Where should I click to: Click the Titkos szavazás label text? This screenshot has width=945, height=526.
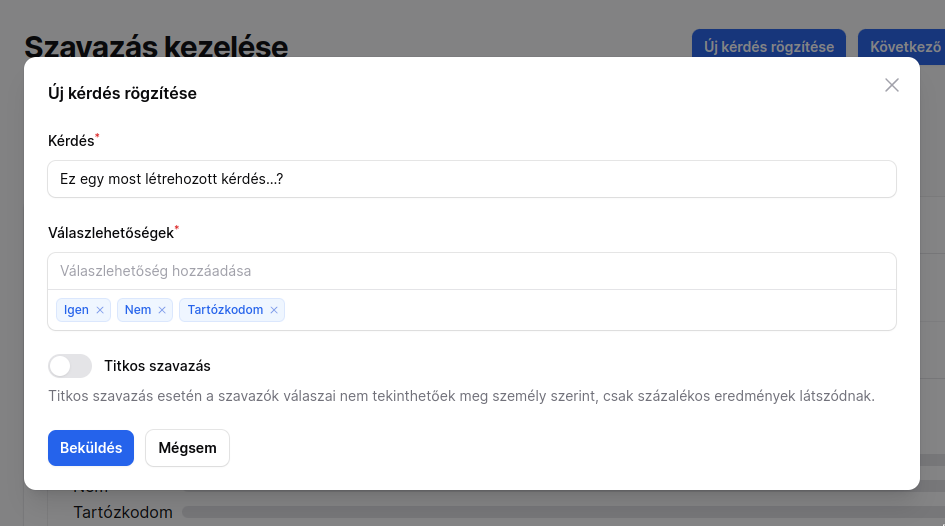[x=157, y=366]
